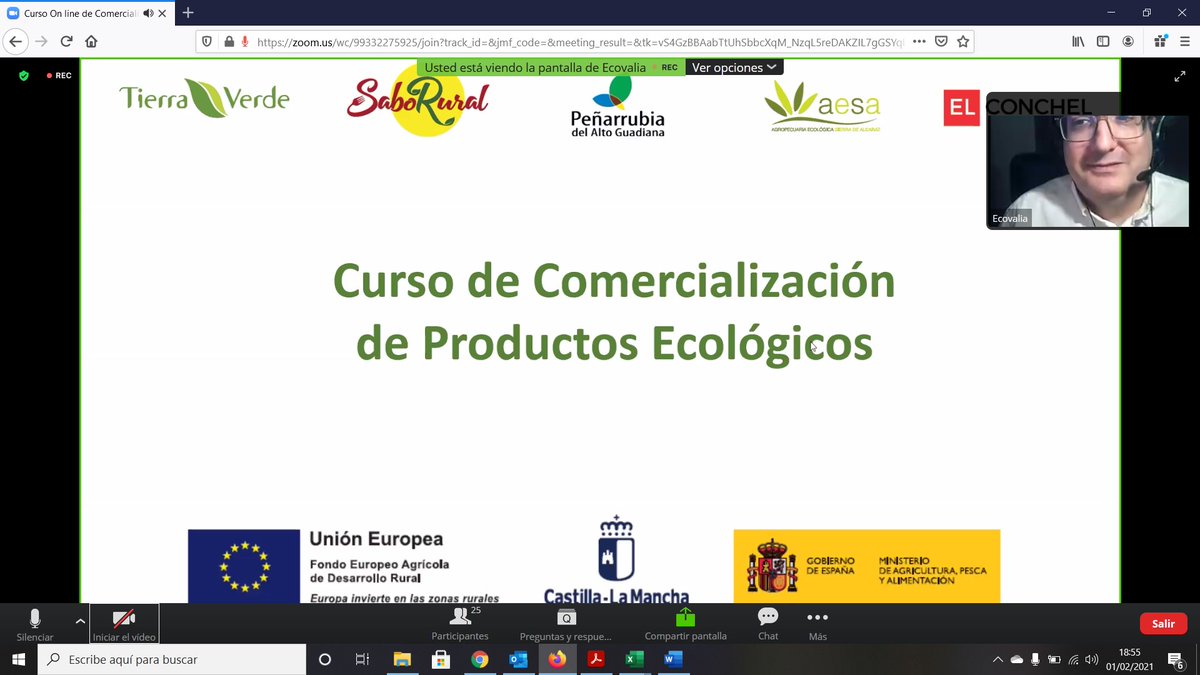Open Ver opciones dropdown
Image resolution: width=1200 pixels, height=675 pixels.
click(x=734, y=68)
